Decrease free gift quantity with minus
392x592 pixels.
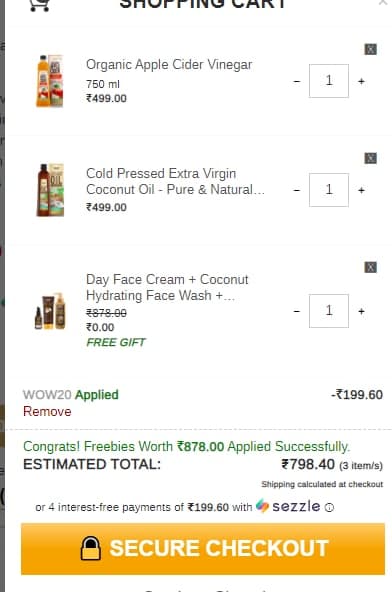[297, 311]
